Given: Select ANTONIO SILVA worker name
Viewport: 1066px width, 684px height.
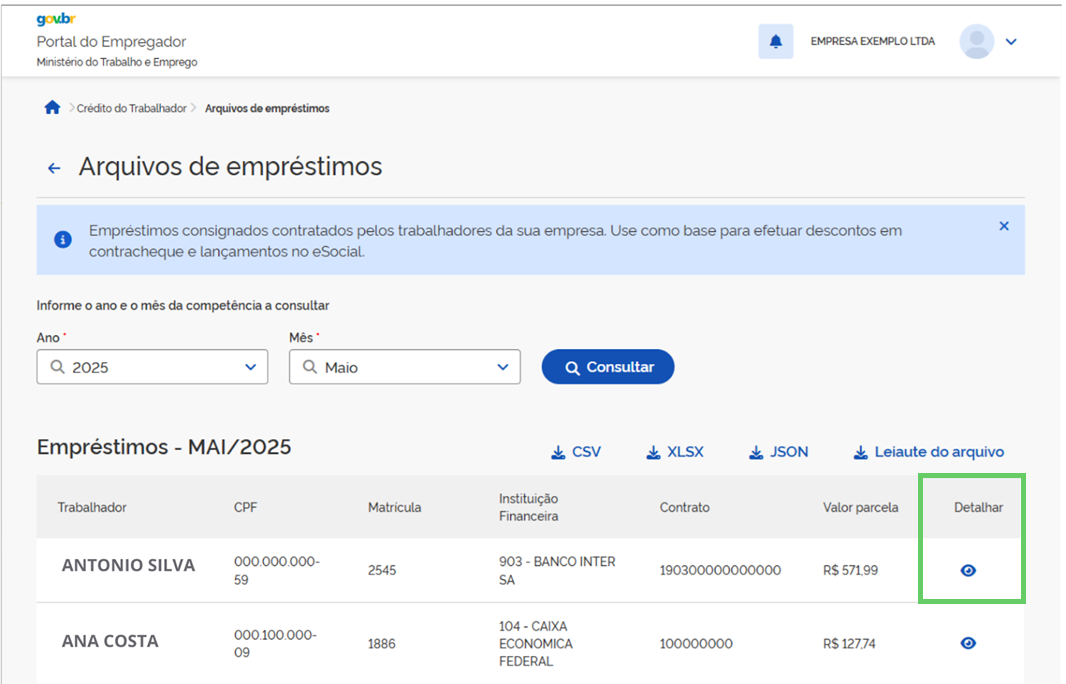Looking at the screenshot, I should [128, 565].
